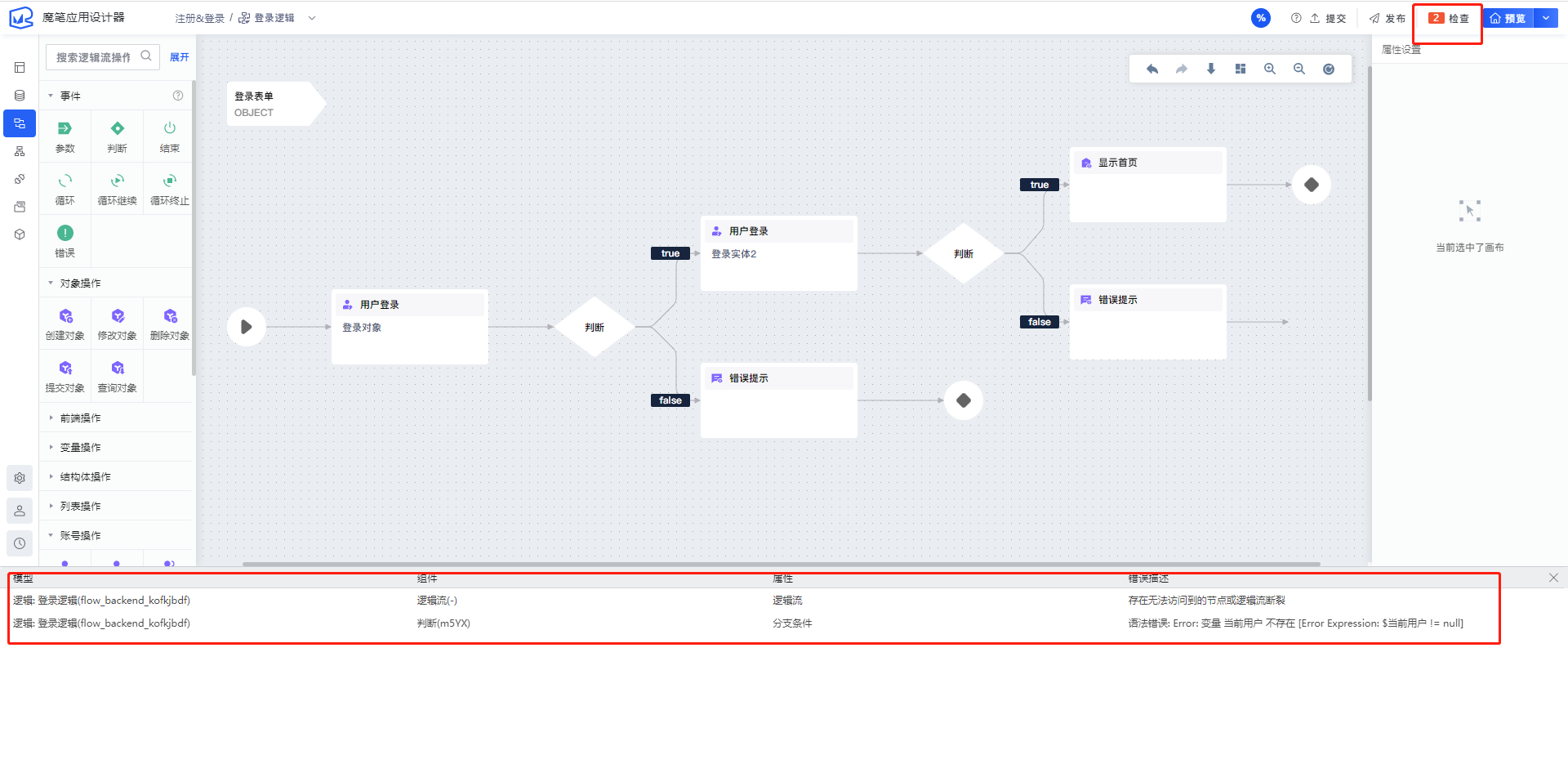This screenshot has width=1568, height=764.
Task: Open settings gear in left sidebar
Action: [x=20, y=478]
